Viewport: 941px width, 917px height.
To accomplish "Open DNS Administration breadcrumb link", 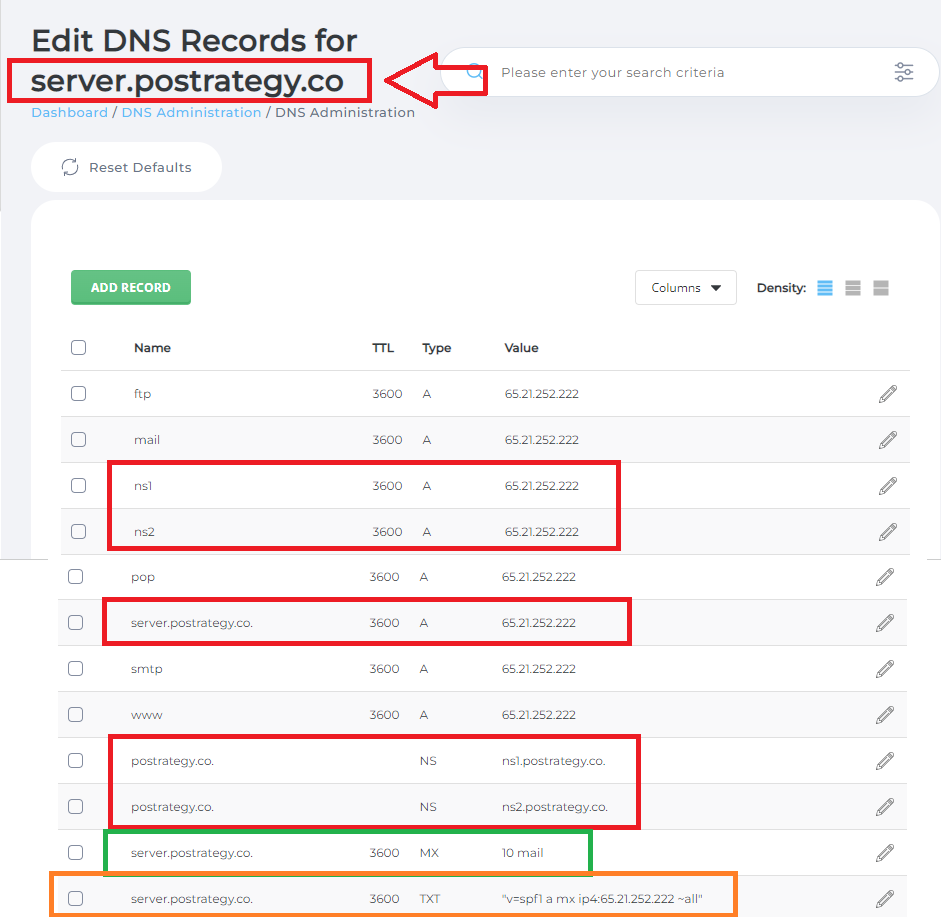I will click(x=190, y=112).
